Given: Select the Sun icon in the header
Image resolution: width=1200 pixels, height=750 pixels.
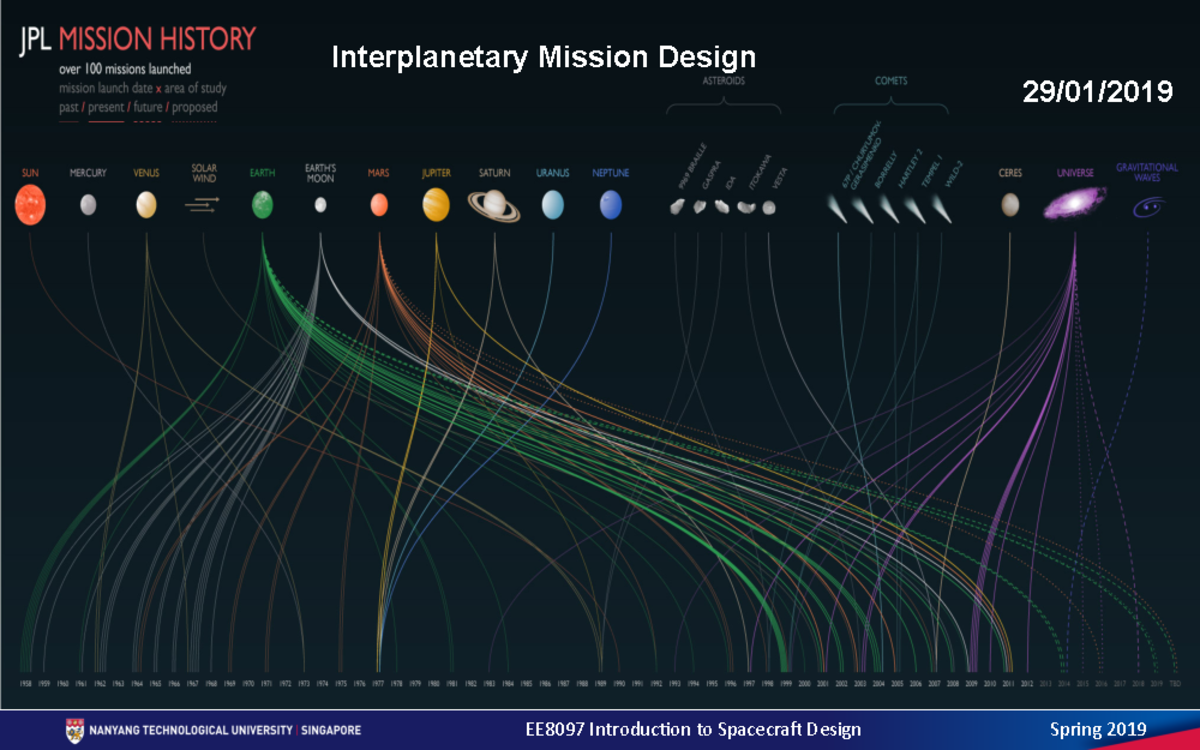Looking at the screenshot, I should [31, 205].
